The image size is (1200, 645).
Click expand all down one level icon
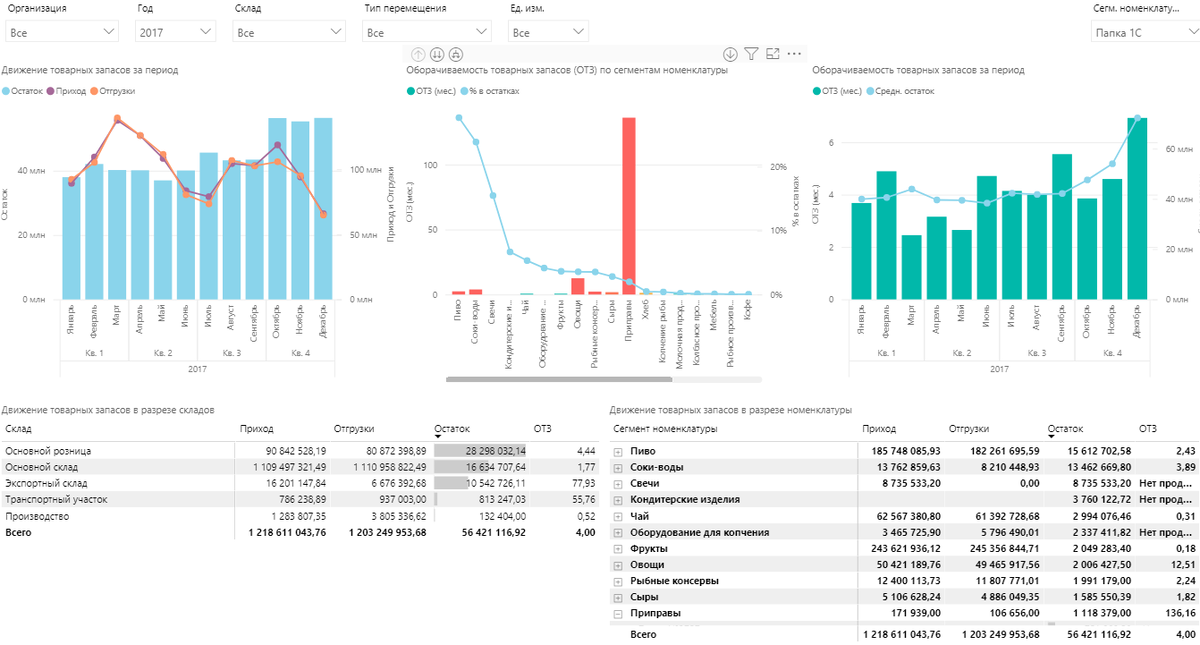tap(456, 54)
